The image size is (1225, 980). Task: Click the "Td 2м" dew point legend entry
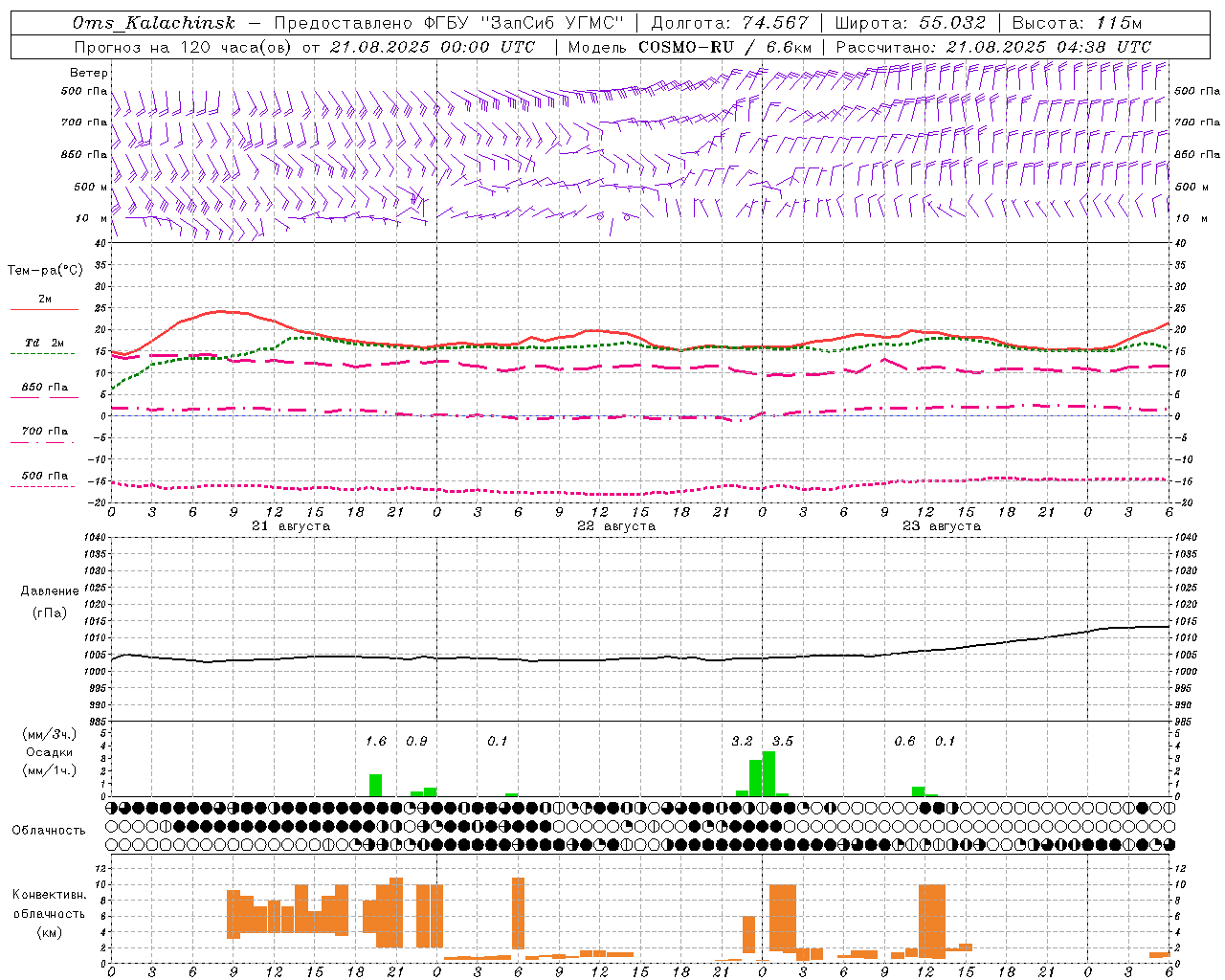[x=45, y=343]
